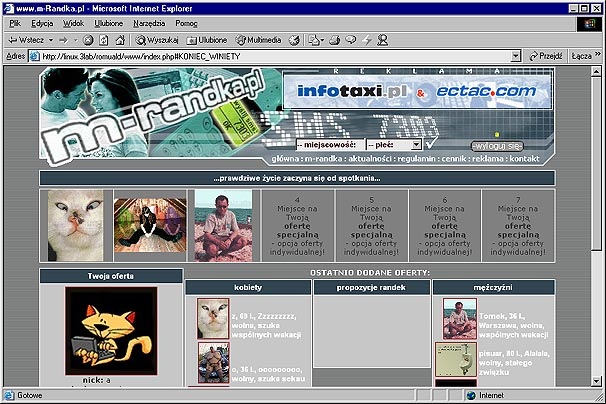Click the checkmark icon beside płeć dropdown
Screen dimensions: 606x404
click(x=430, y=144)
